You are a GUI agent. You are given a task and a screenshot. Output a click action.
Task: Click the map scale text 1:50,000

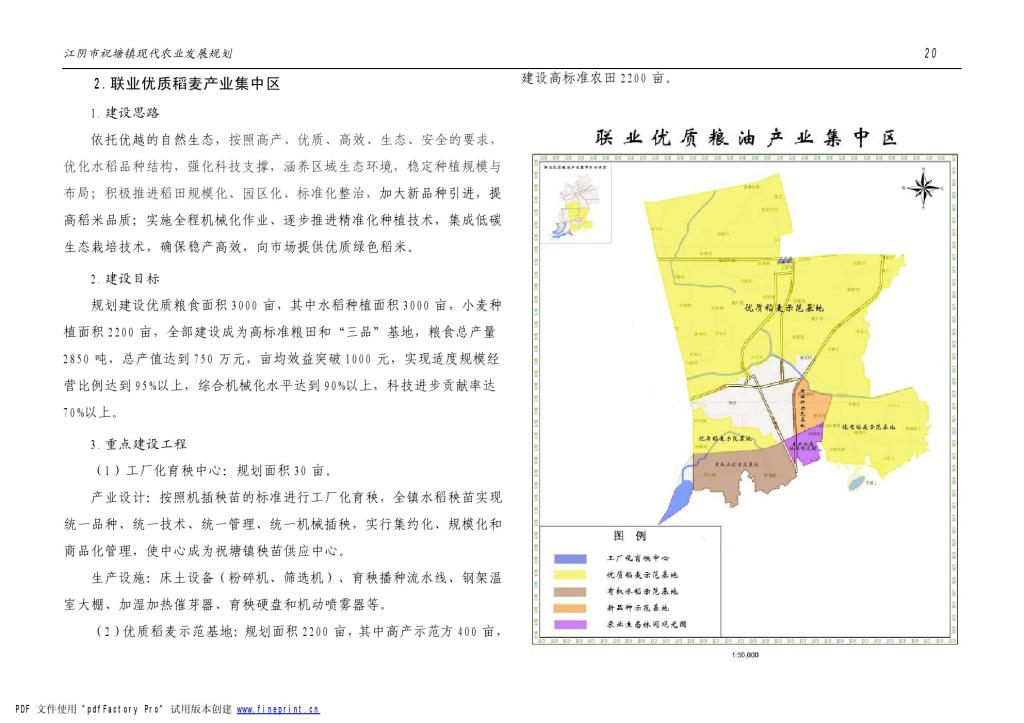coord(745,654)
